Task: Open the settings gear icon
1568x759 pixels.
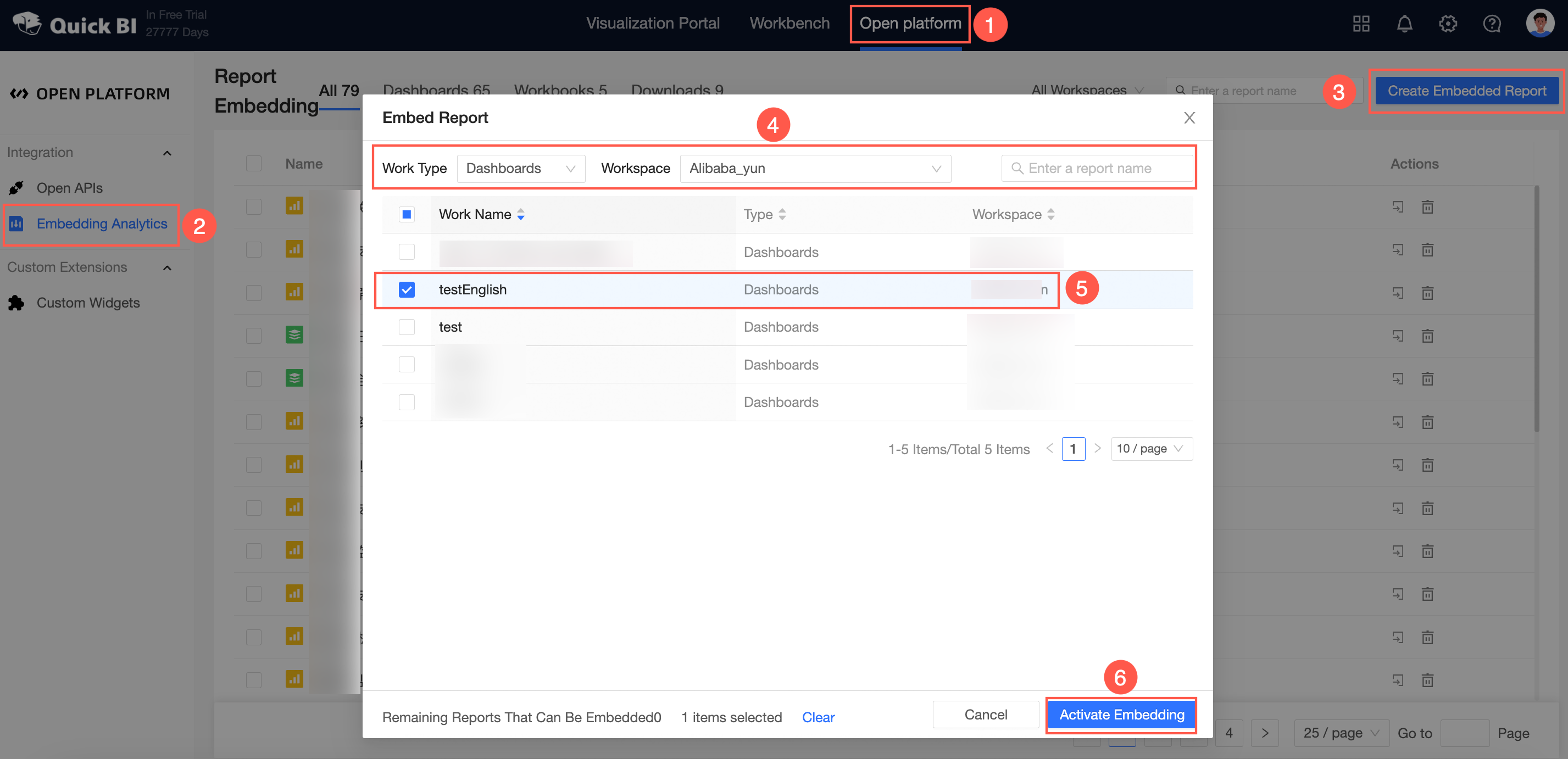Action: coord(1448,24)
